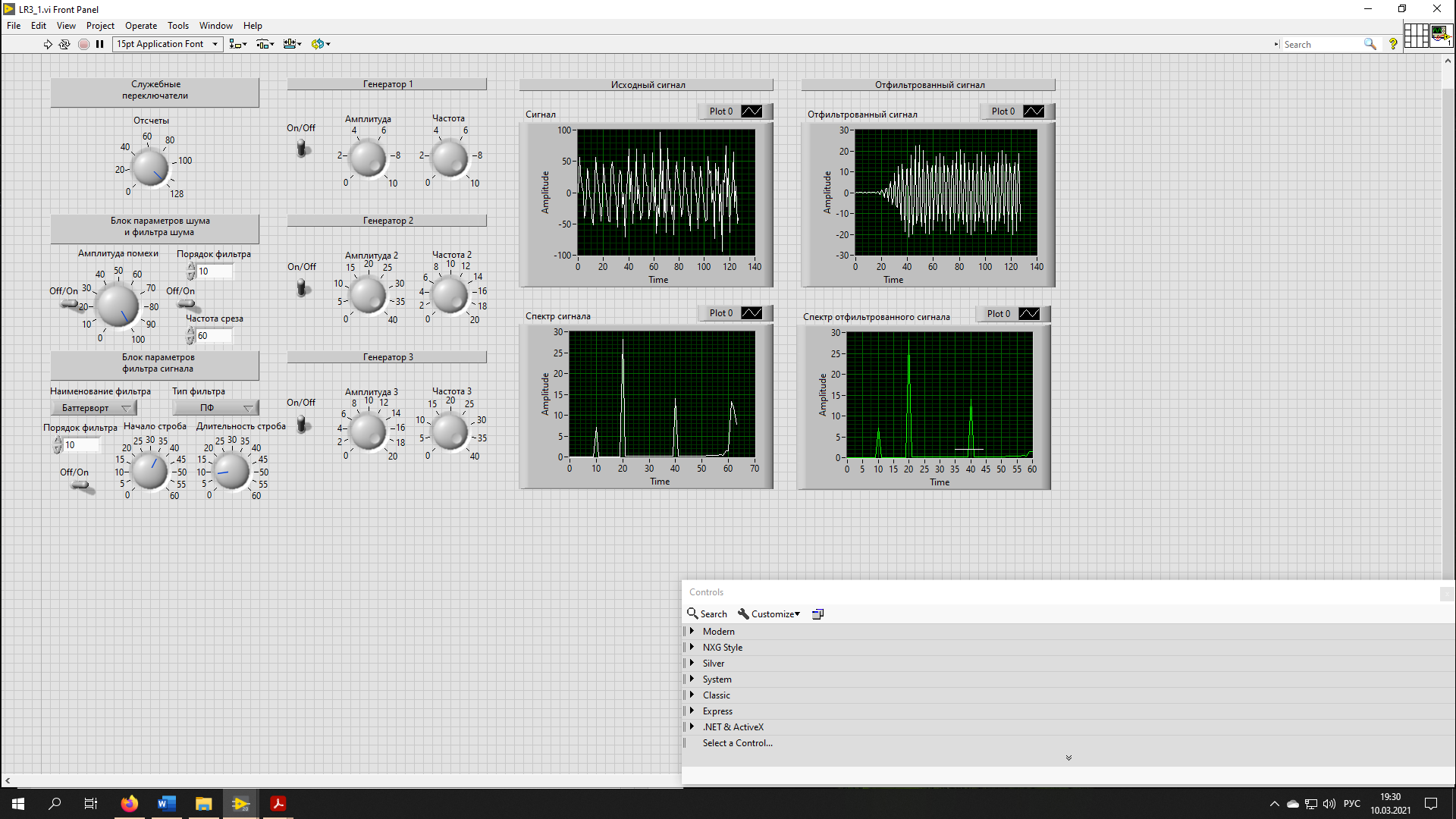The image size is (1456, 819).
Task: Expand the Express palette category
Action: 692,711
